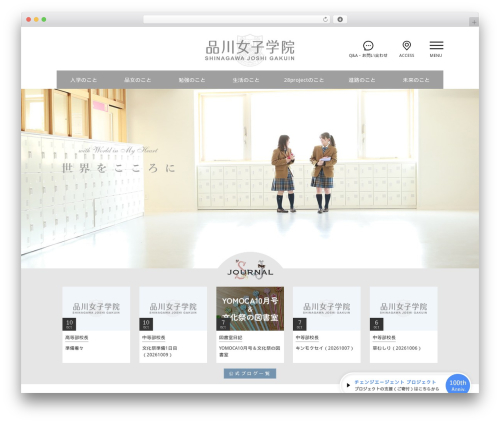Click the dark round icon beside the address bar
500x423 pixels.
tap(340, 19)
